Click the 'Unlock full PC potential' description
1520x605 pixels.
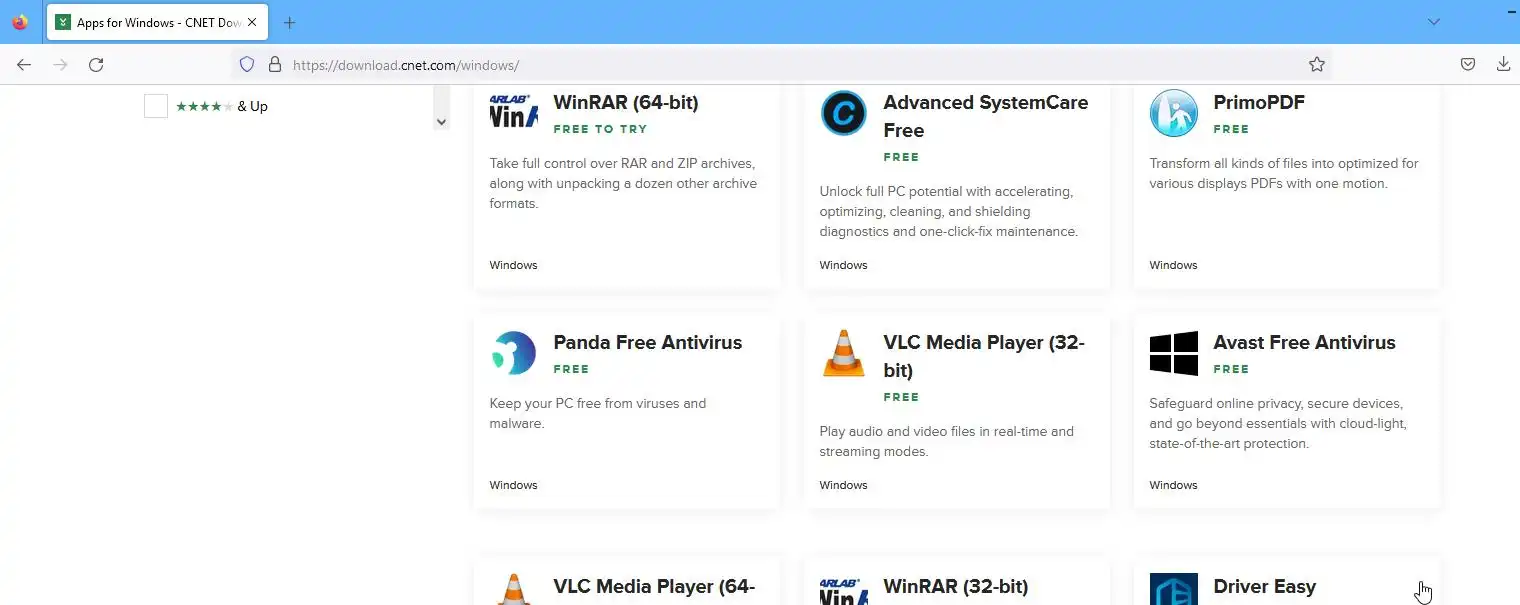948,211
